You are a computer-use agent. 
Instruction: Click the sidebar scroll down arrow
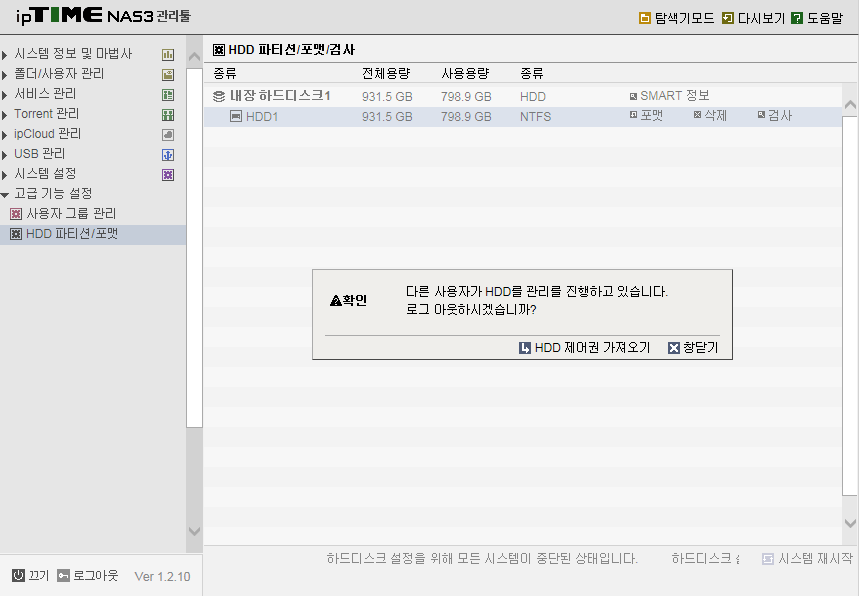pyautogui.click(x=194, y=532)
